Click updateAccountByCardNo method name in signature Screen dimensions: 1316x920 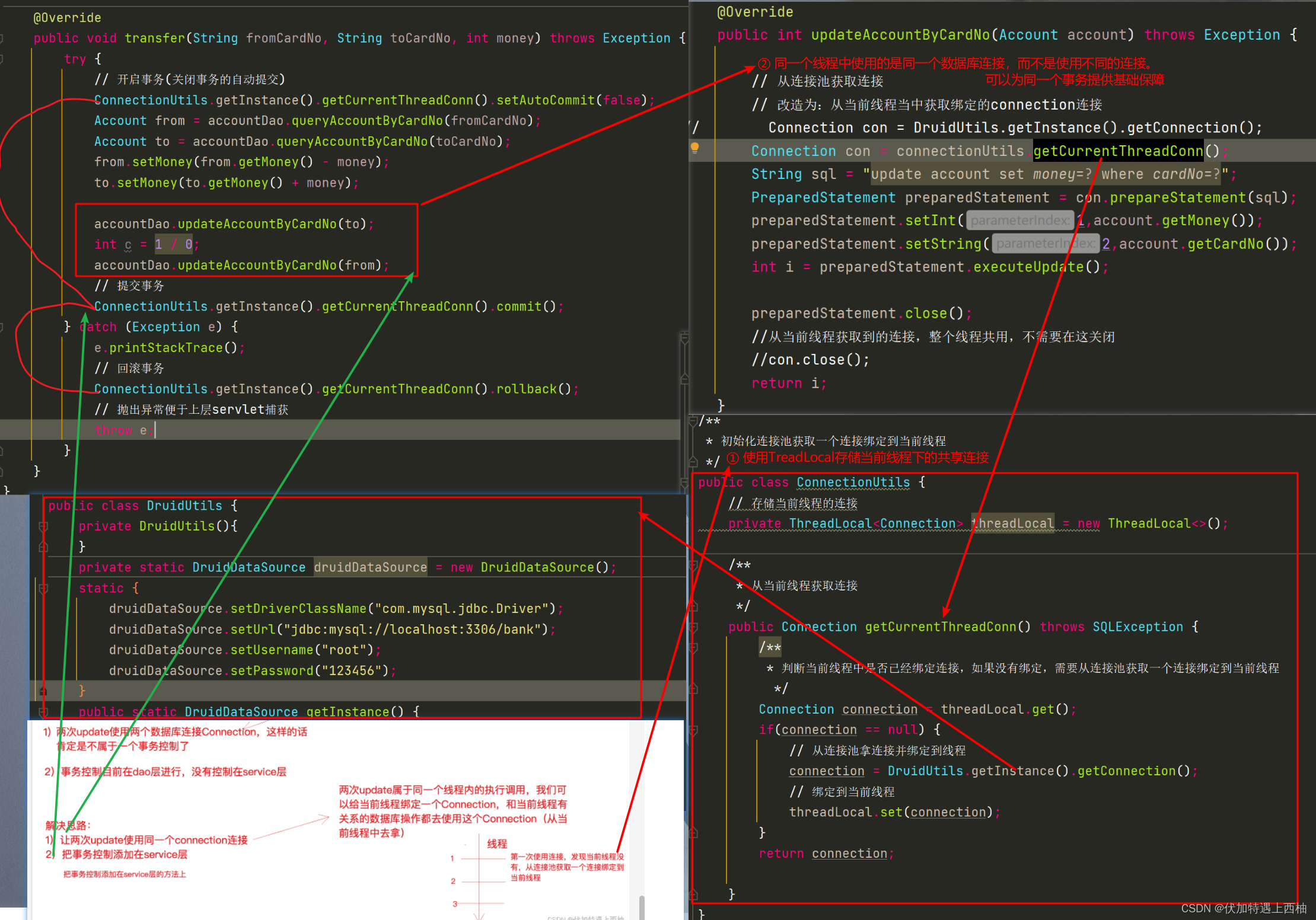tap(900, 35)
